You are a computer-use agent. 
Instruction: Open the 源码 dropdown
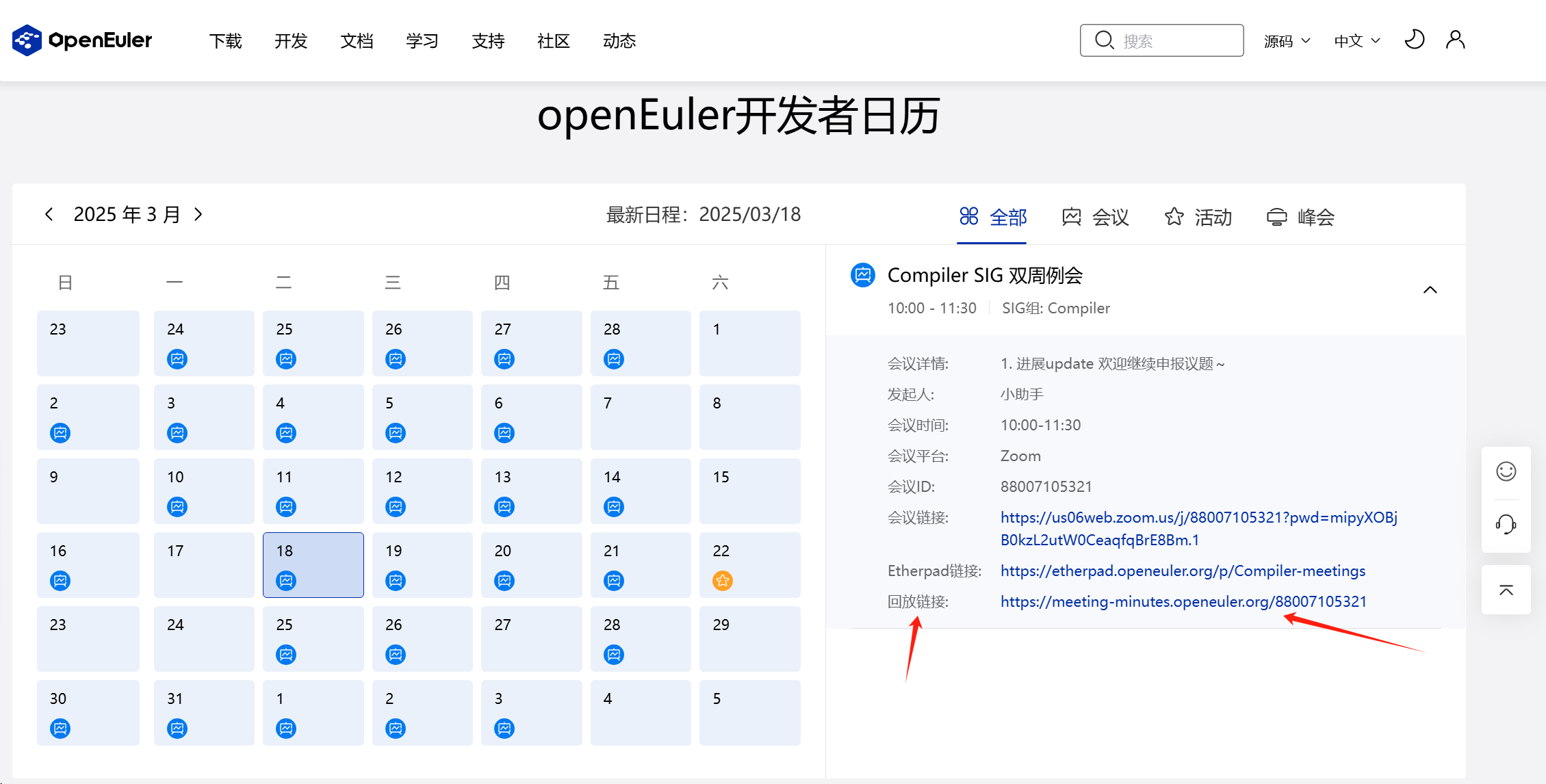(1287, 41)
